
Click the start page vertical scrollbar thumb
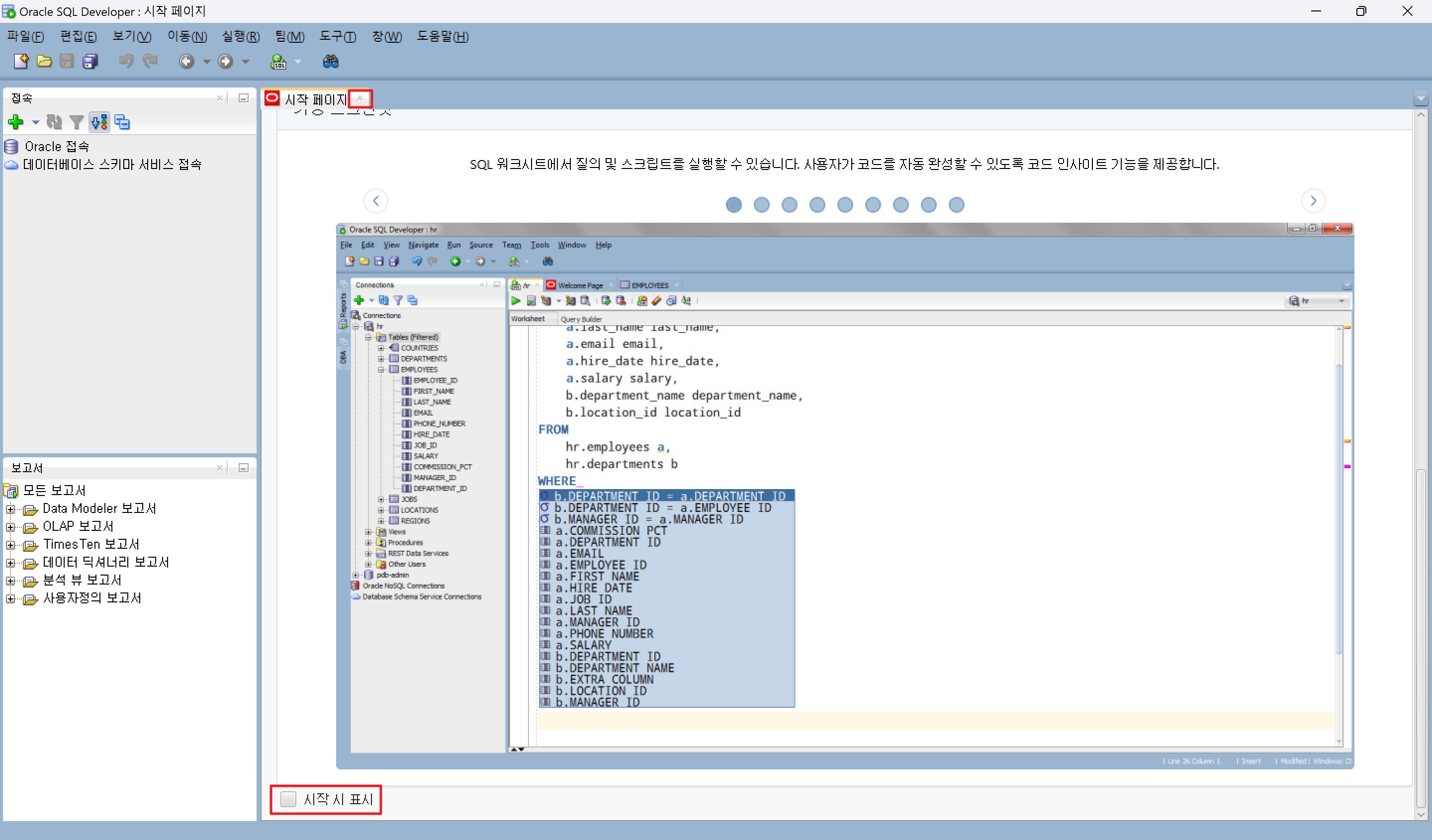tap(1421, 638)
